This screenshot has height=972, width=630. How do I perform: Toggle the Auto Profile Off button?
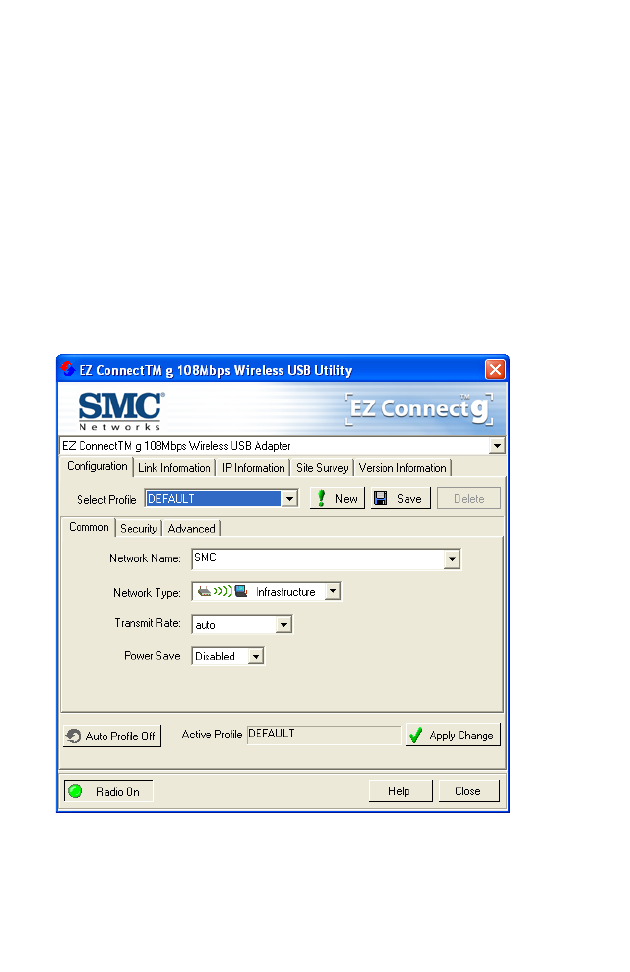[112, 736]
